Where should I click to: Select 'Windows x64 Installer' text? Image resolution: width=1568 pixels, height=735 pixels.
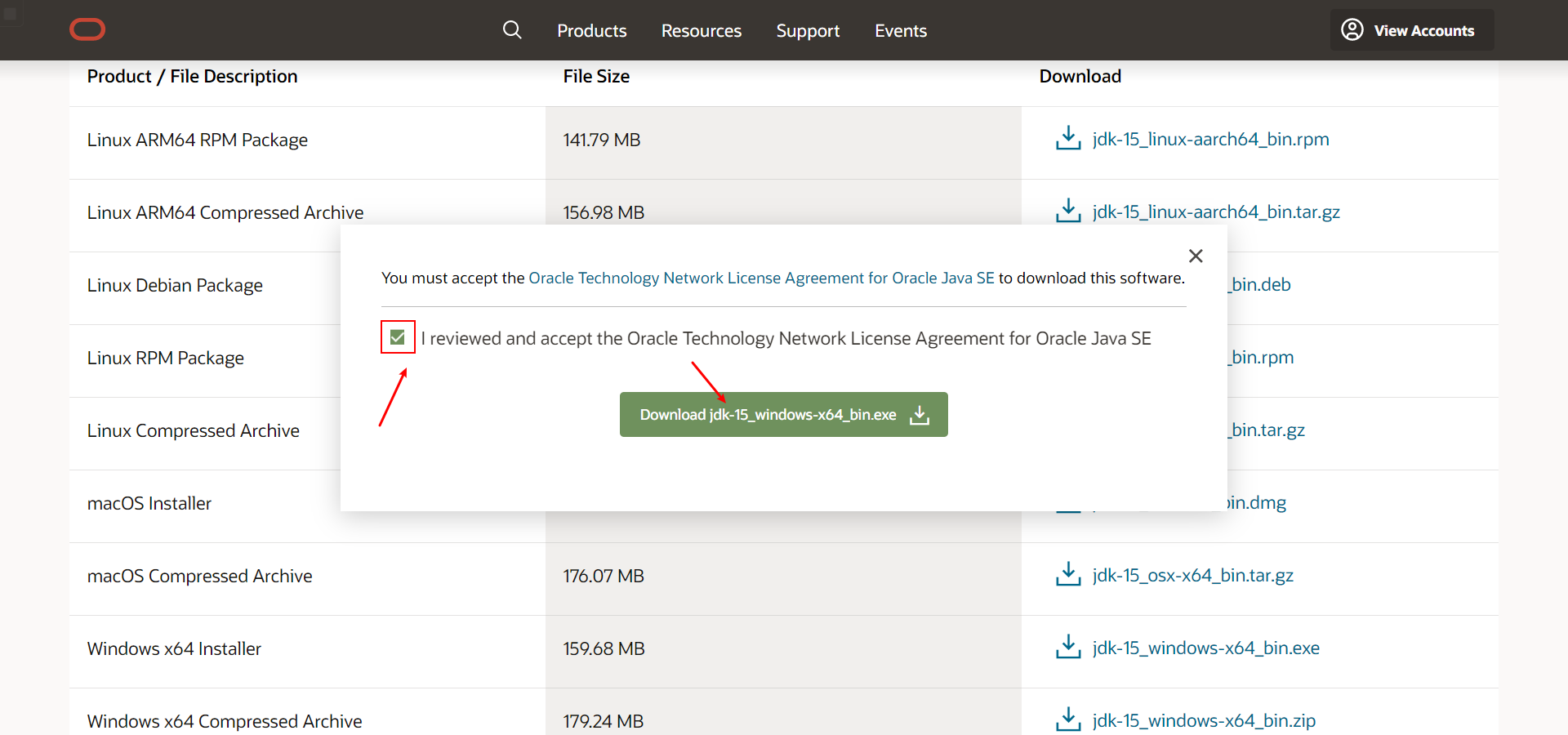(174, 648)
